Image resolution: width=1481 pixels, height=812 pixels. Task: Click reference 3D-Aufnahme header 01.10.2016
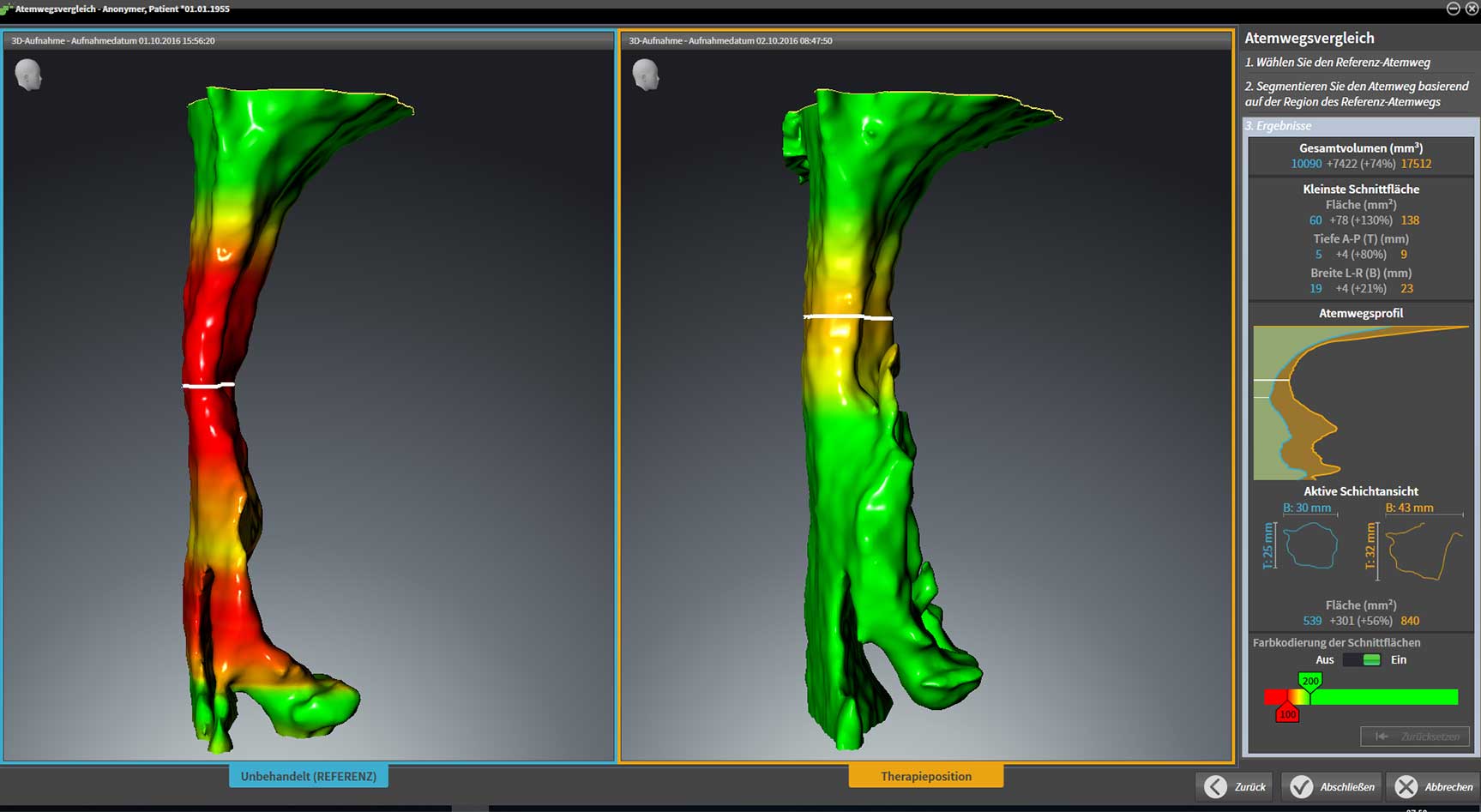(113, 40)
